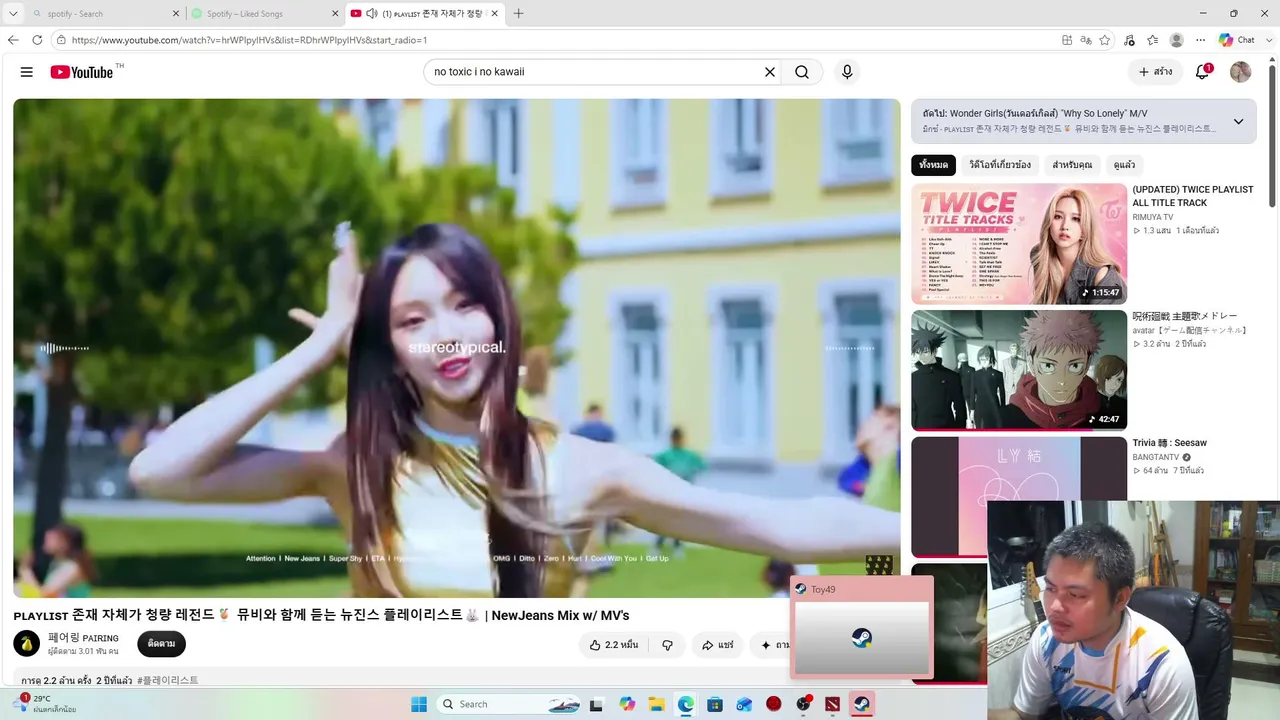This screenshot has width=1280, height=720.
Task: Dislike the video with the thumbs-down button
Action: point(668,645)
